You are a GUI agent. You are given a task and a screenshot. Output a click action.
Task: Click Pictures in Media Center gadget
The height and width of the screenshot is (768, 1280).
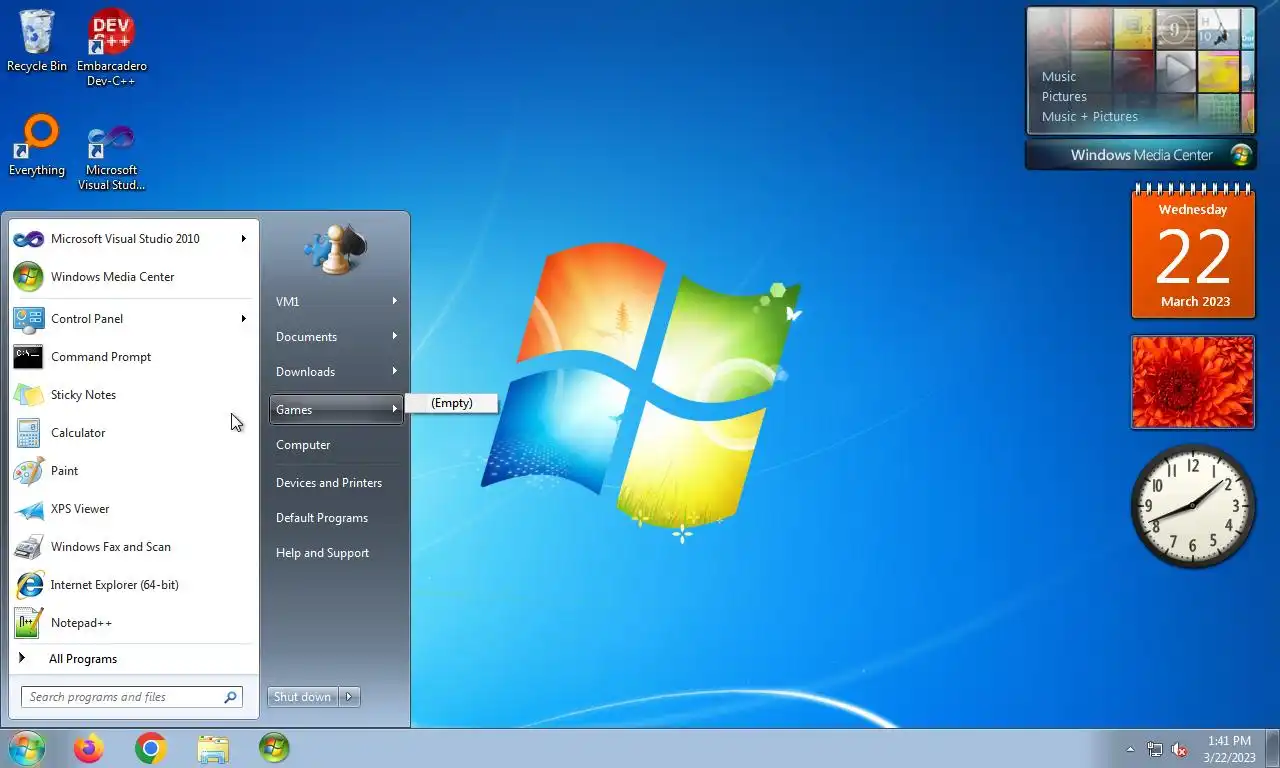point(1064,97)
